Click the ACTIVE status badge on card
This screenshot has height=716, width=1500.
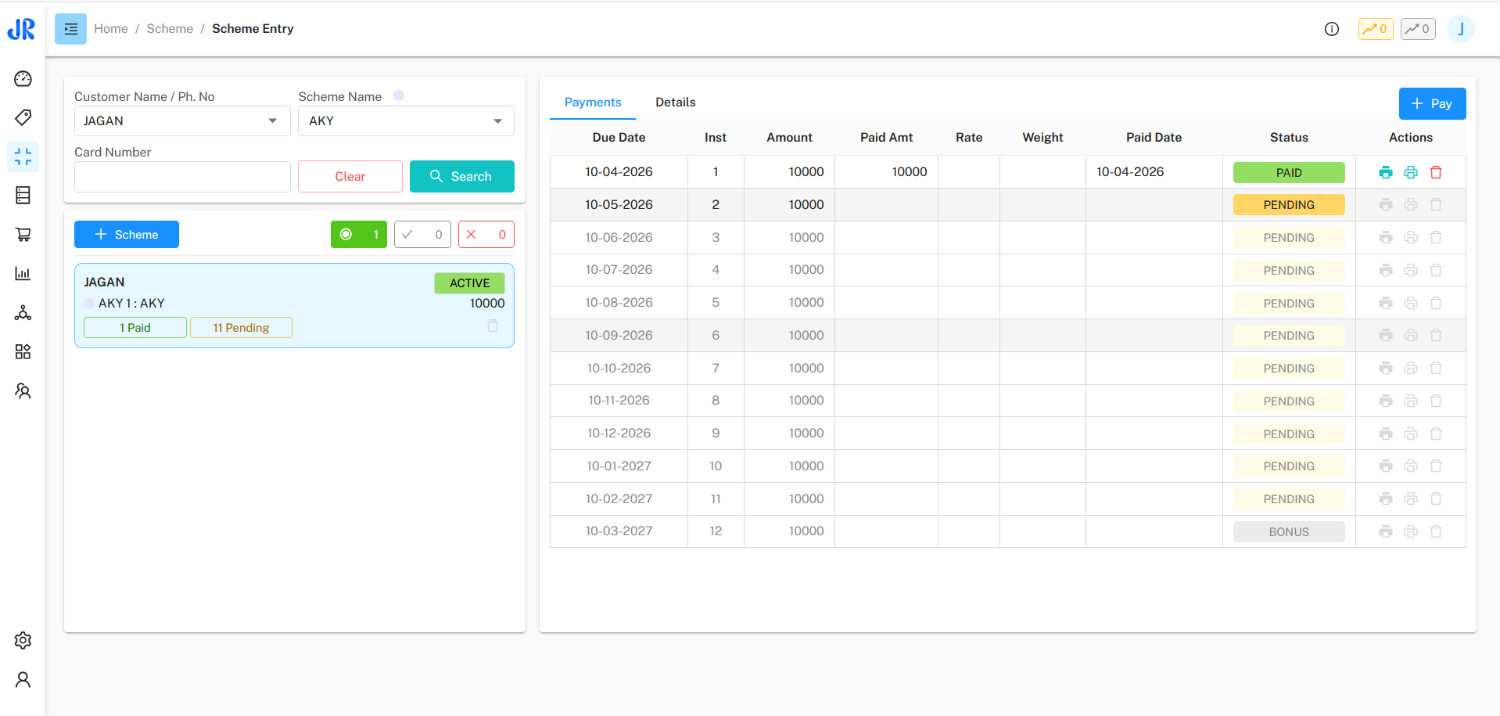pos(469,283)
